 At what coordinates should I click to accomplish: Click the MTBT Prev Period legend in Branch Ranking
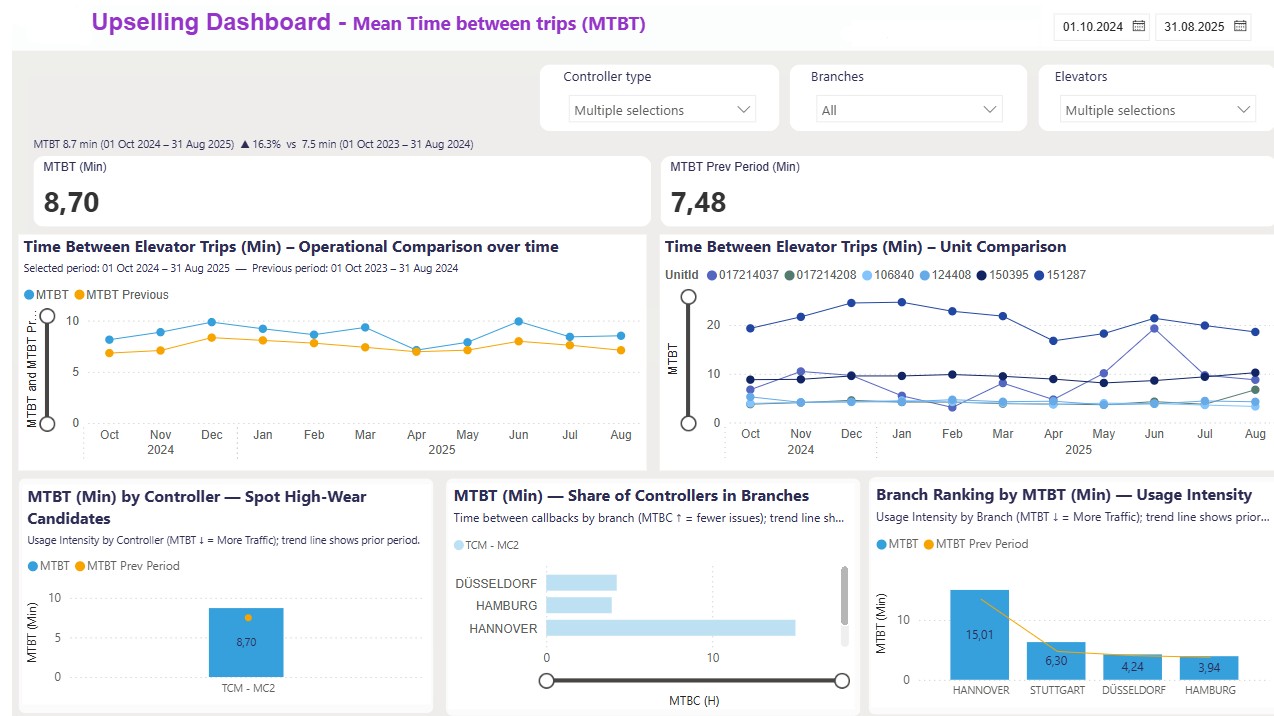tap(930, 544)
